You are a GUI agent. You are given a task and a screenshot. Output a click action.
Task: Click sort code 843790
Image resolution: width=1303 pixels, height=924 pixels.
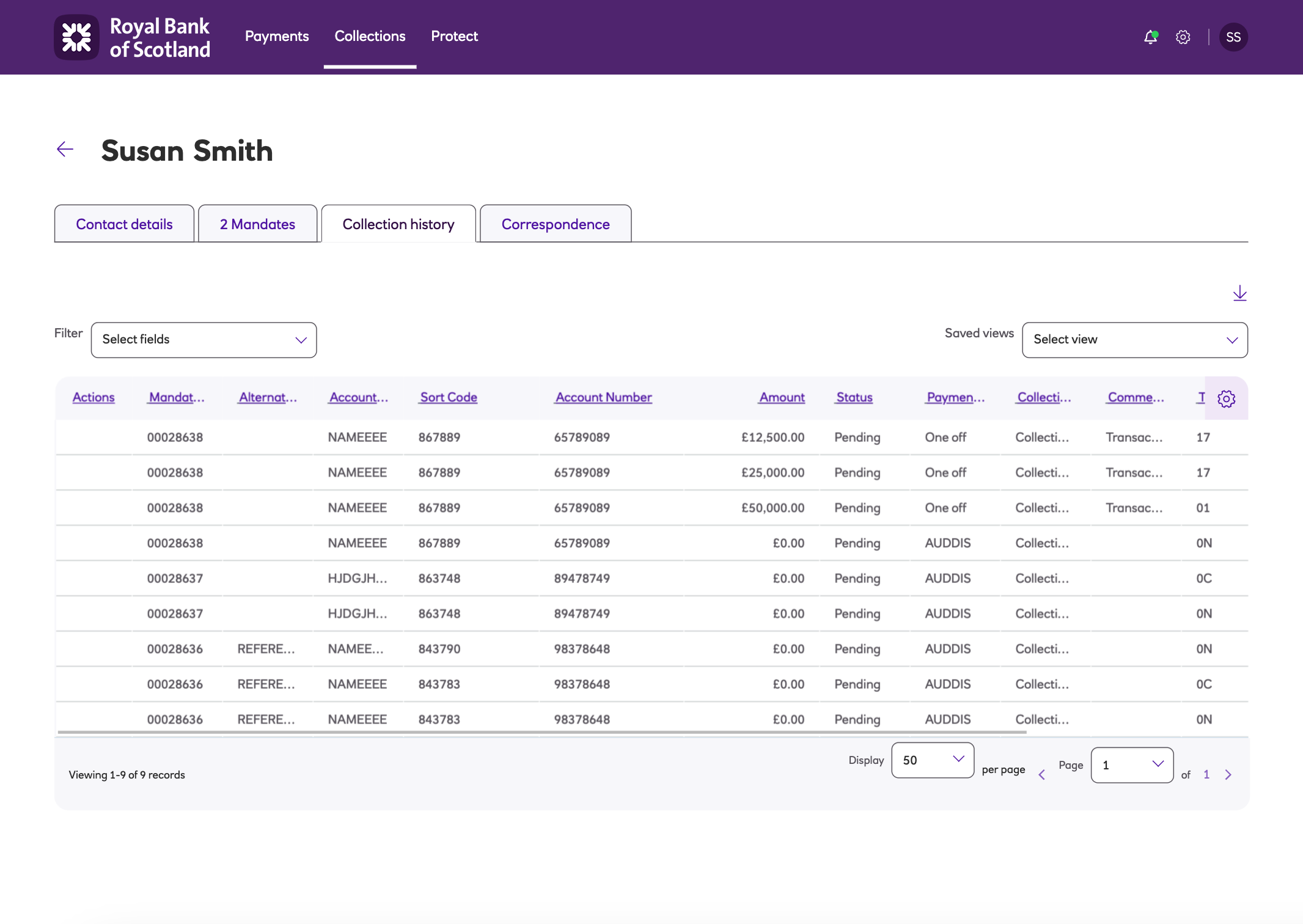[x=439, y=649]
